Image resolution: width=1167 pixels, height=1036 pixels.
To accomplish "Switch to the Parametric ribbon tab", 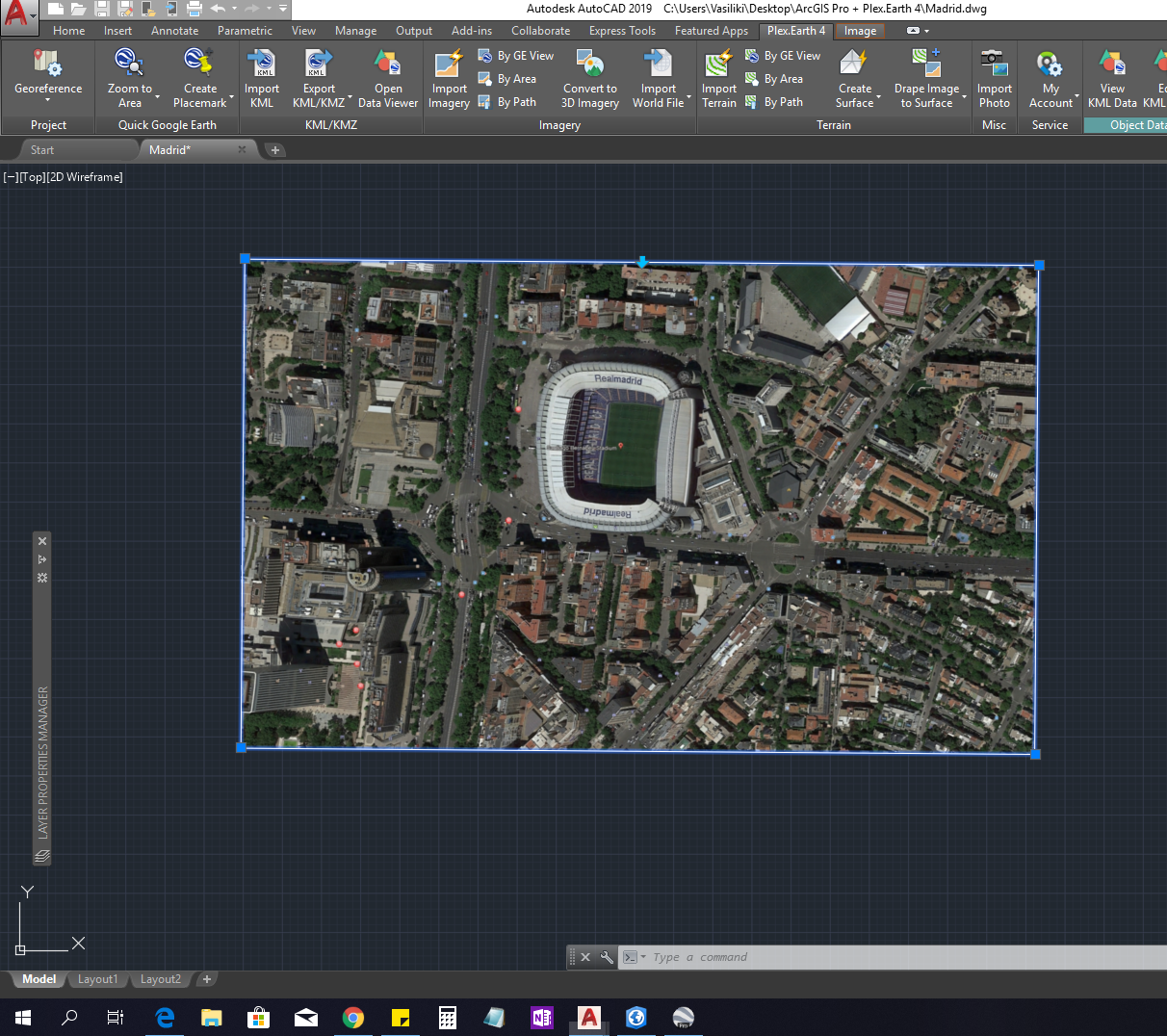I will pyautogui.click(x=245, y=31).
